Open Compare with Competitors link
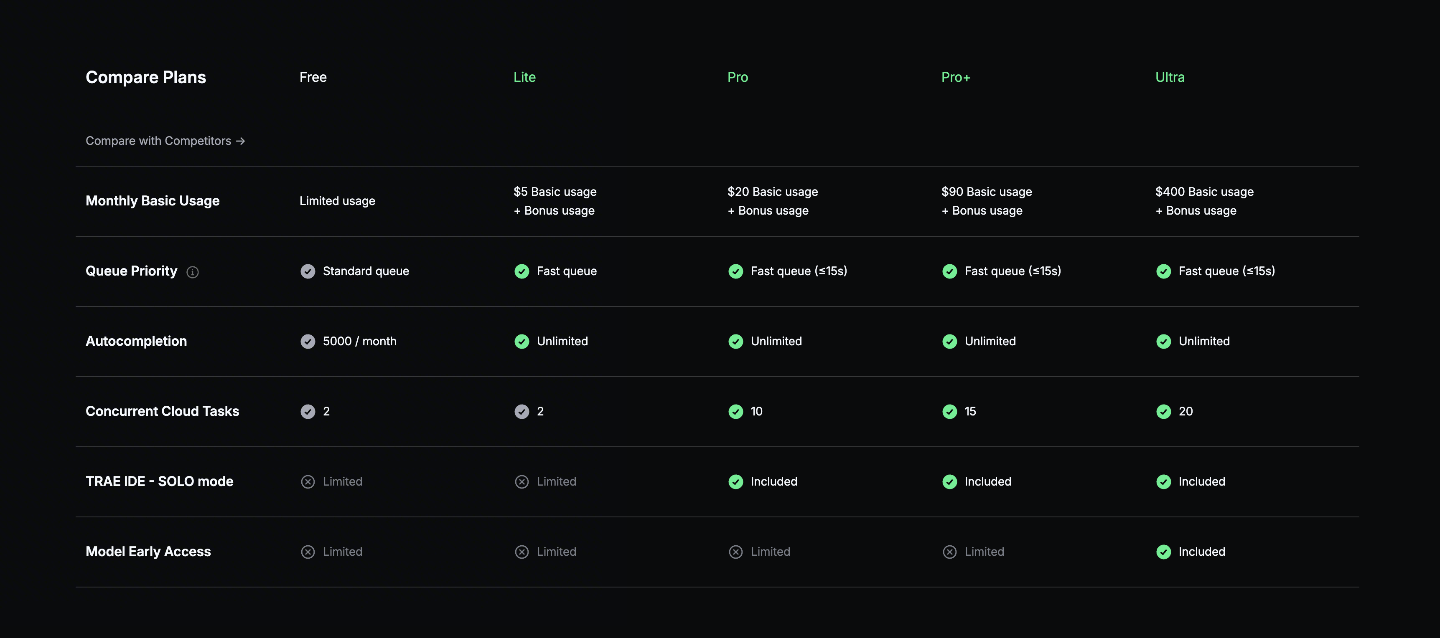1440x638 pixels. point(165,141)
